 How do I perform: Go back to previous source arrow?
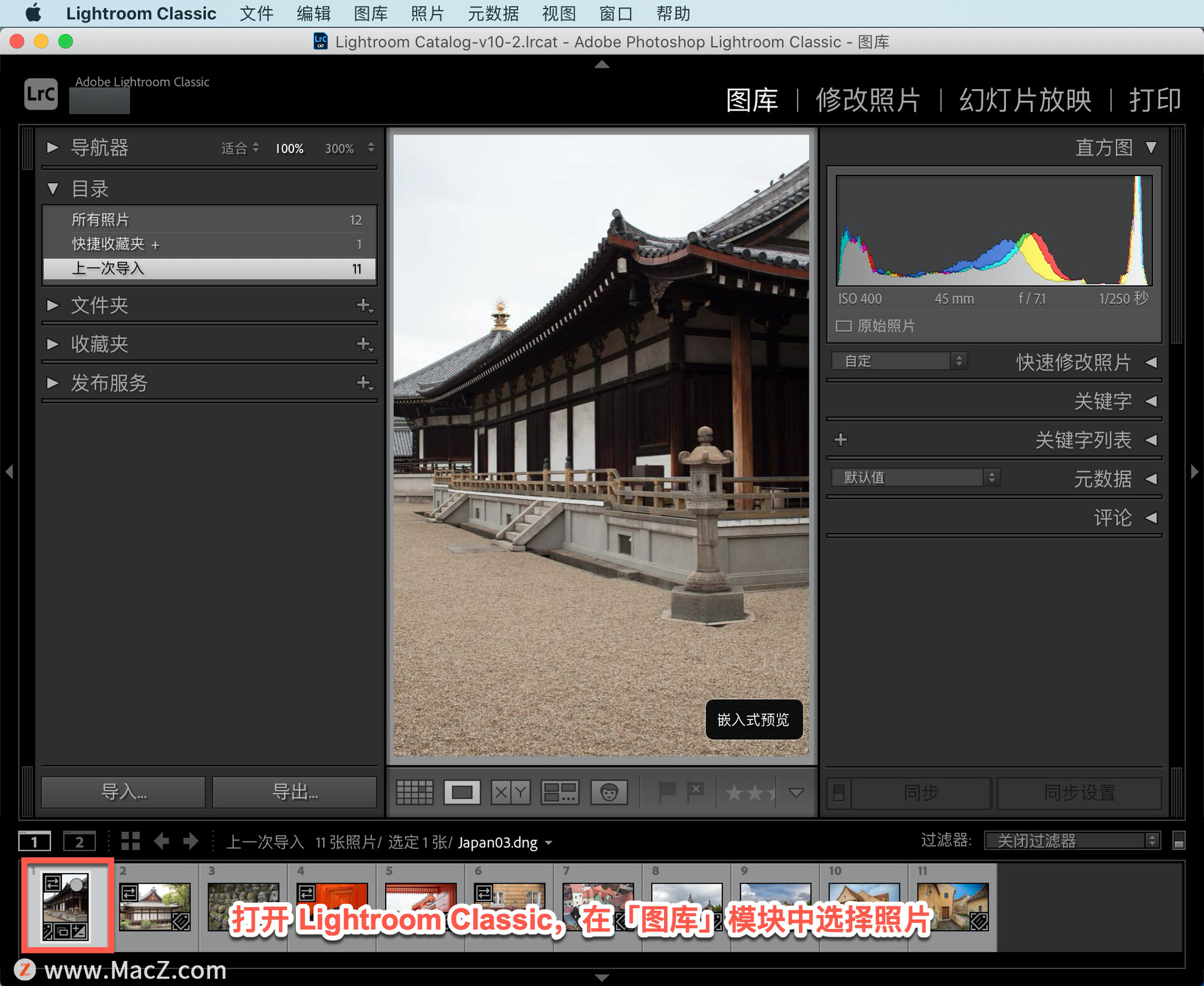pyautogui.click(x=162, y=841)
